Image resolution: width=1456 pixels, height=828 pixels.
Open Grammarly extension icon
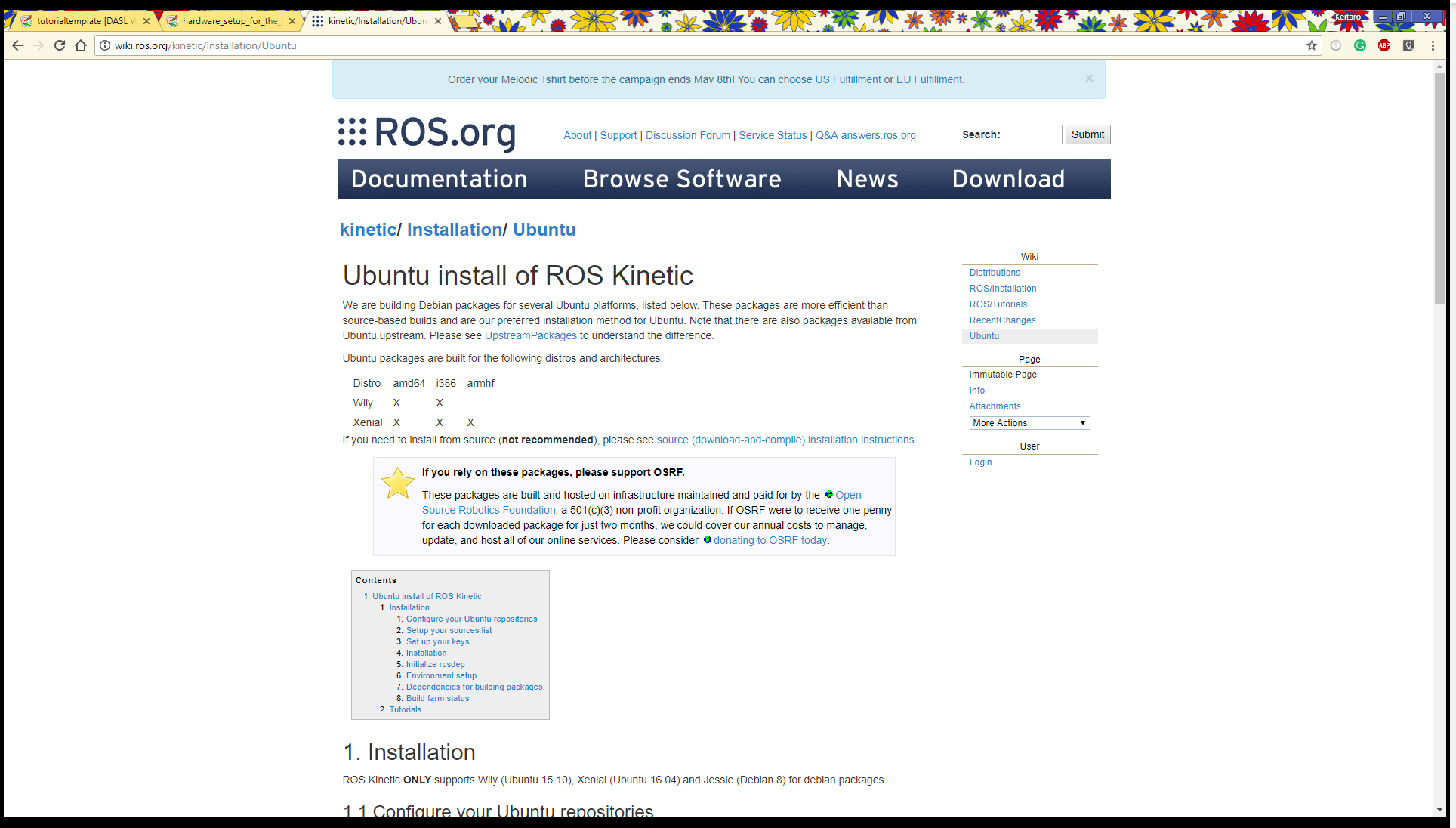pyautogui.click(x=1360, y=45)
